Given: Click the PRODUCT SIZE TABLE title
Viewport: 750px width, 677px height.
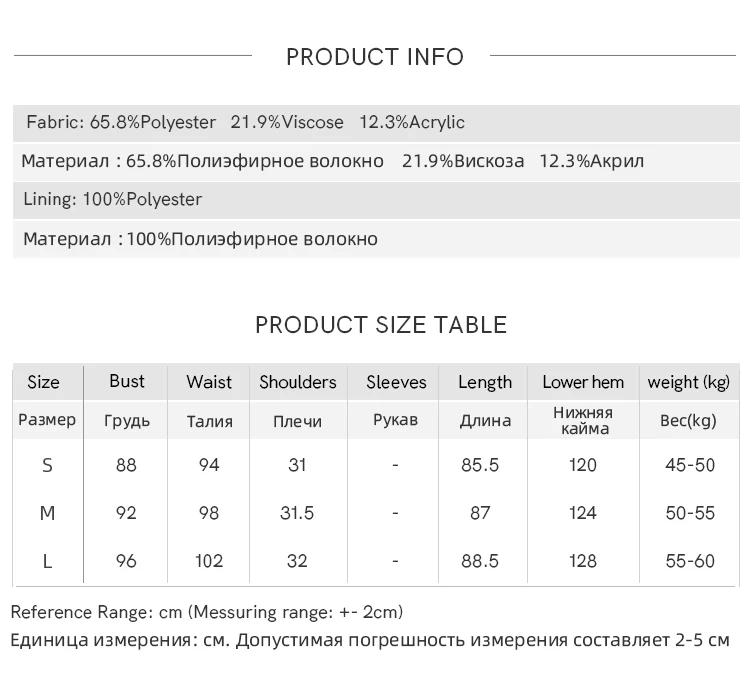Looking at the screenshot, I should pos(381,325).
